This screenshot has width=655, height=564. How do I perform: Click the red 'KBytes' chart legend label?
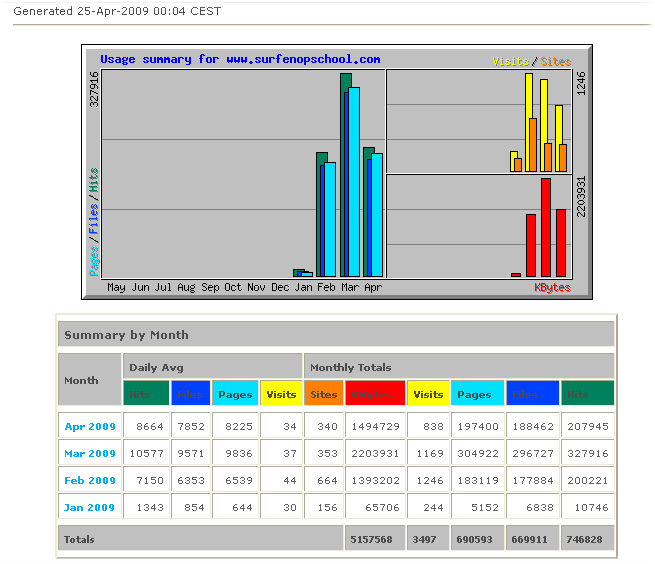(552, 287)
